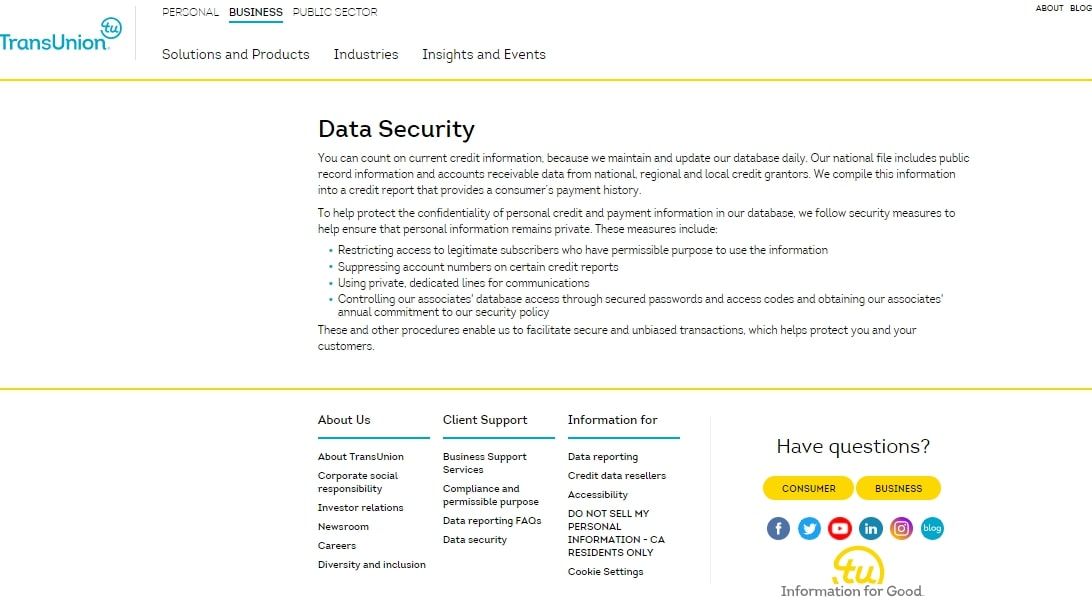
Task: Open TransUnion's Instagram via footer icon
Action: [901, 528]
